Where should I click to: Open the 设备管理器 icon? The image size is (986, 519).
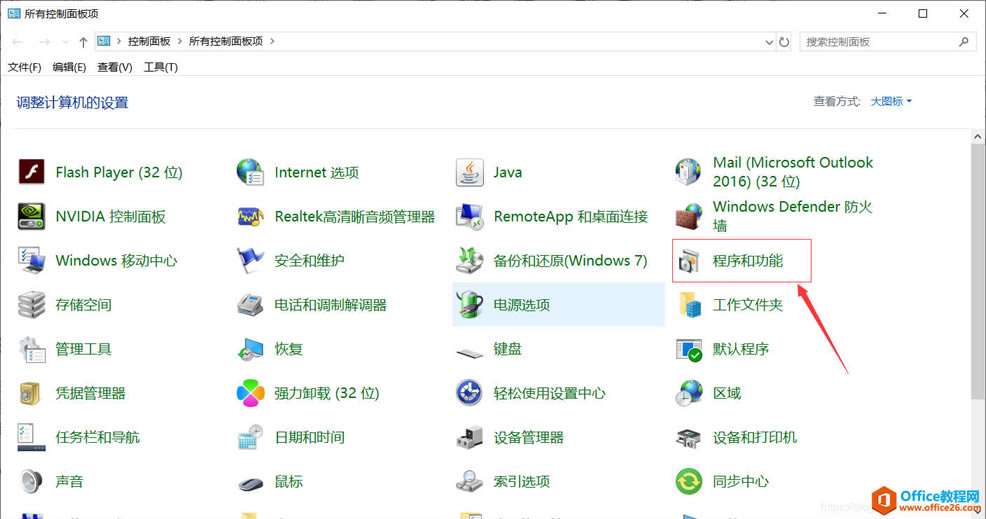470,437
